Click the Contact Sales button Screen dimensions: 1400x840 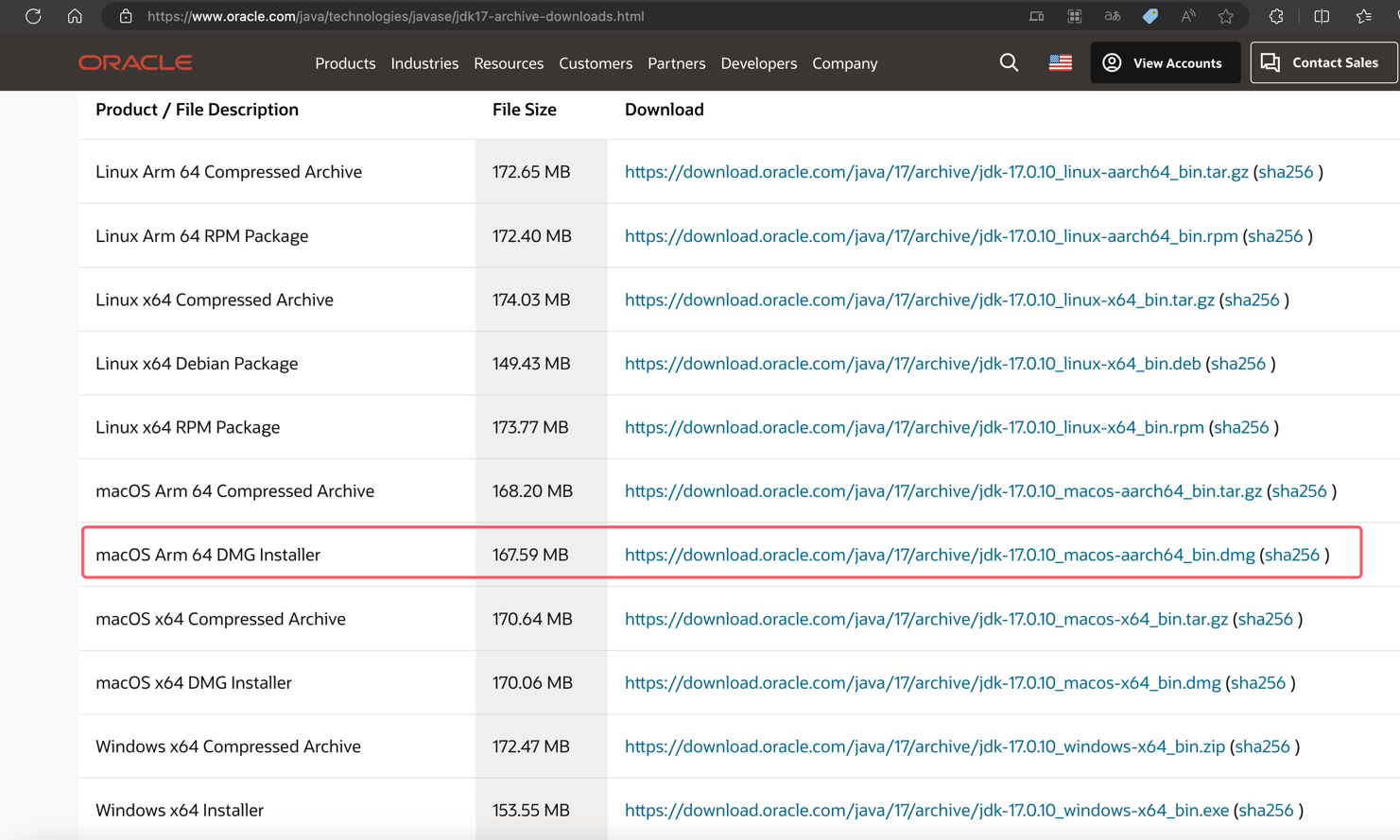coord(1323,62)
